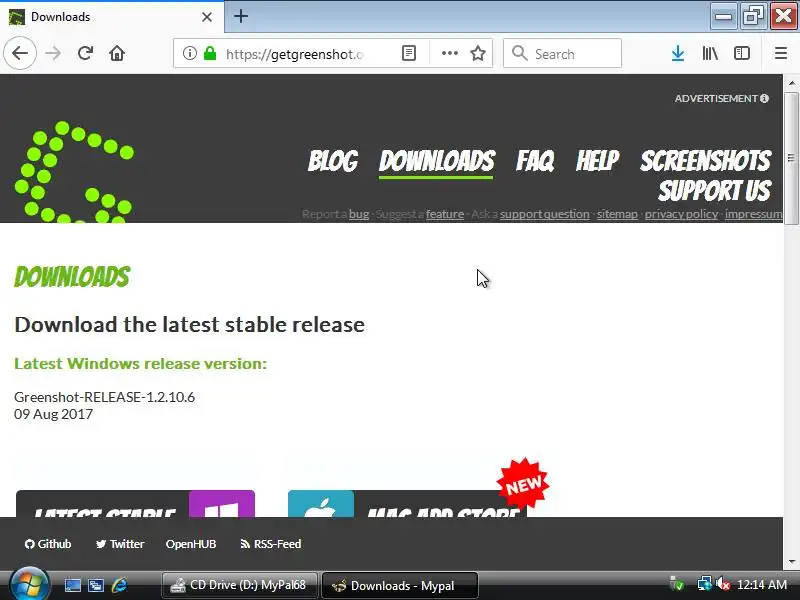Click the scrollbar up arrow
800x600 pixels.
(791, 82)
